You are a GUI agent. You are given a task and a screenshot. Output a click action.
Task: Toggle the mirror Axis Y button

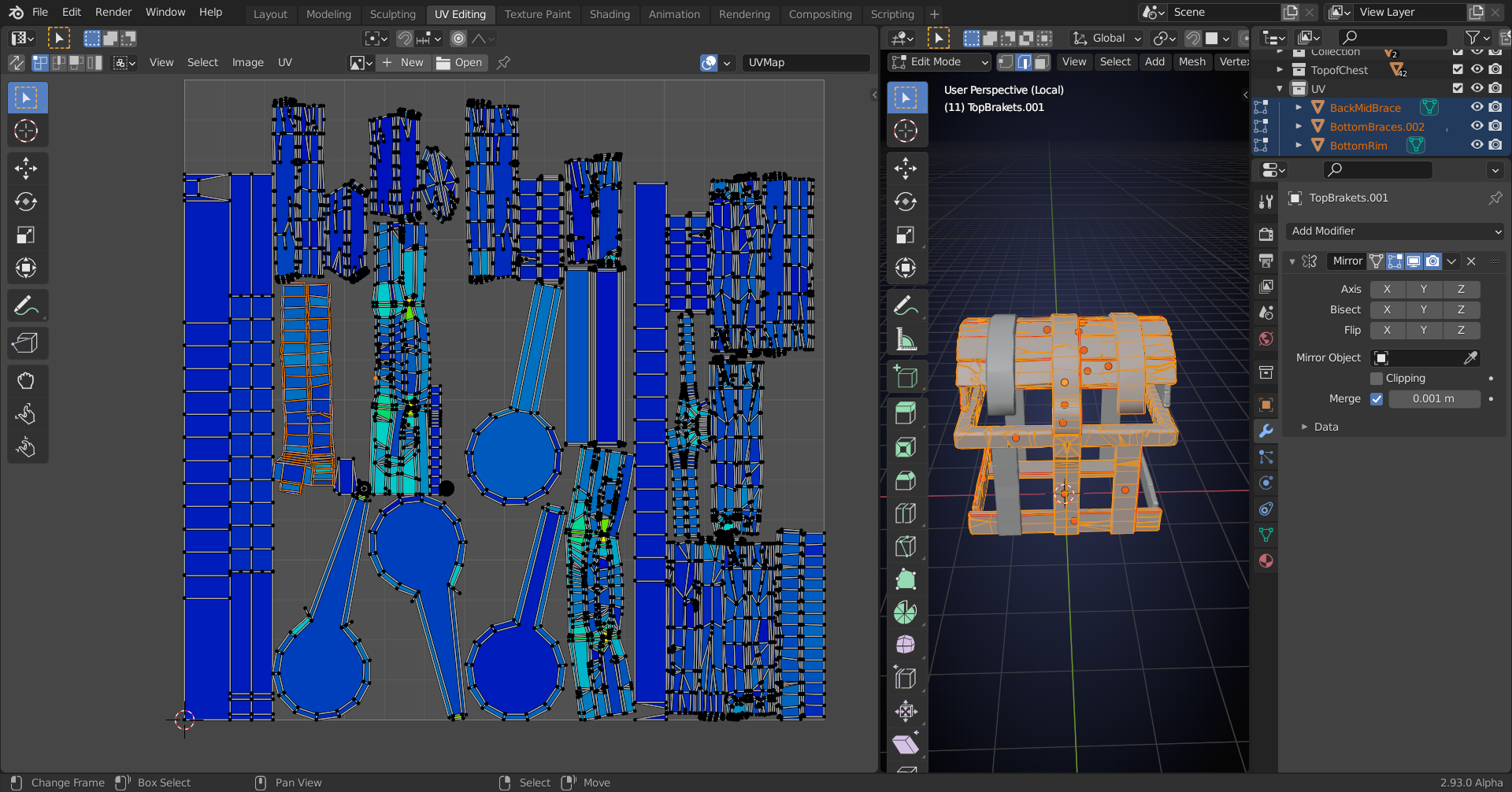pos(1424,289)
